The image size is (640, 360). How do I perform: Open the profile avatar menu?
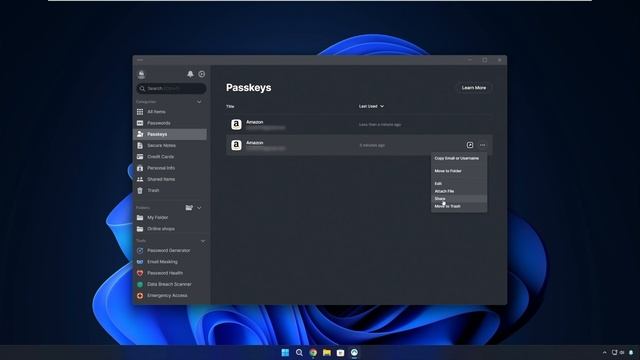click(x=141, y=74)
